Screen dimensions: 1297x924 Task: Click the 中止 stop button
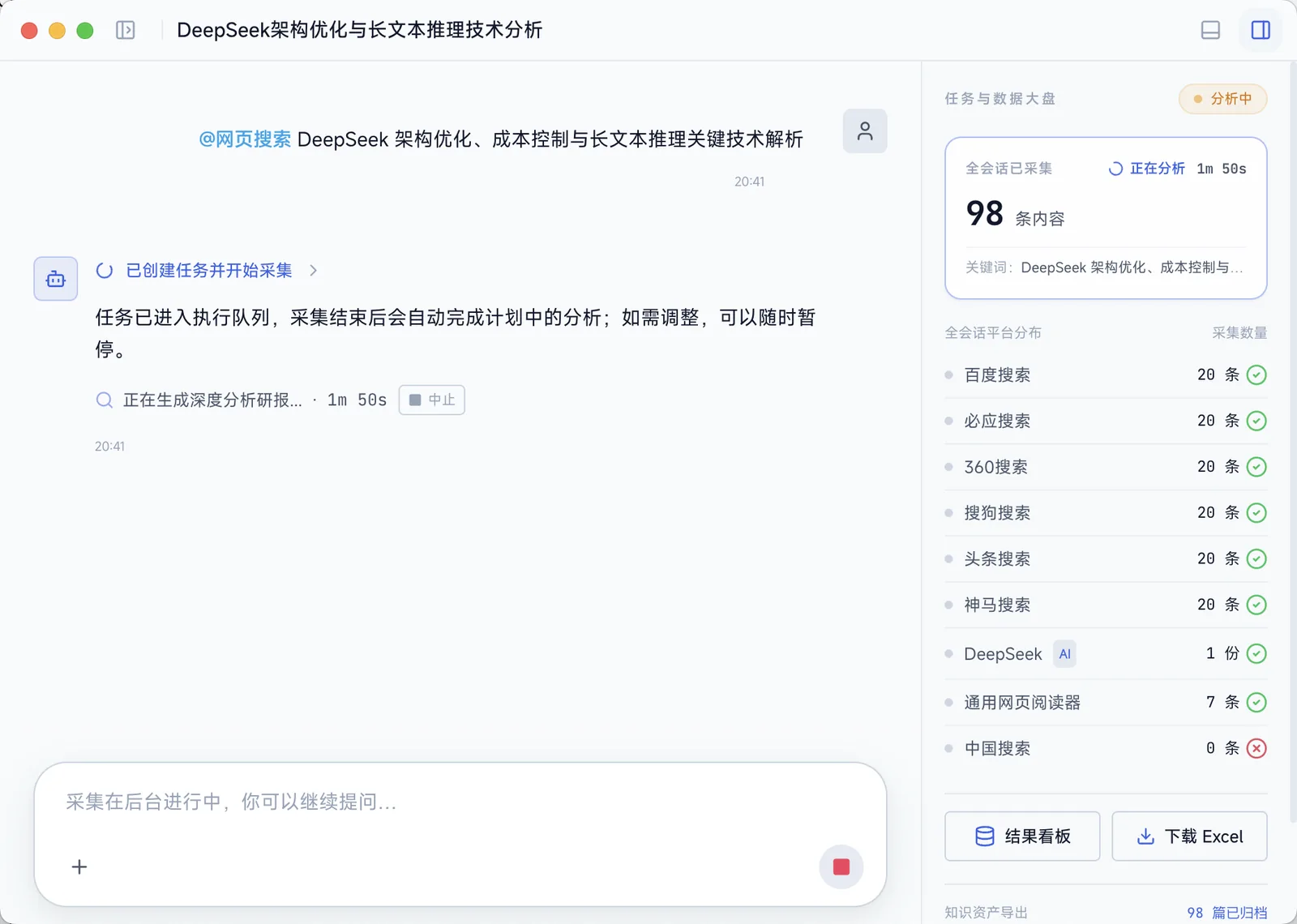432,400
